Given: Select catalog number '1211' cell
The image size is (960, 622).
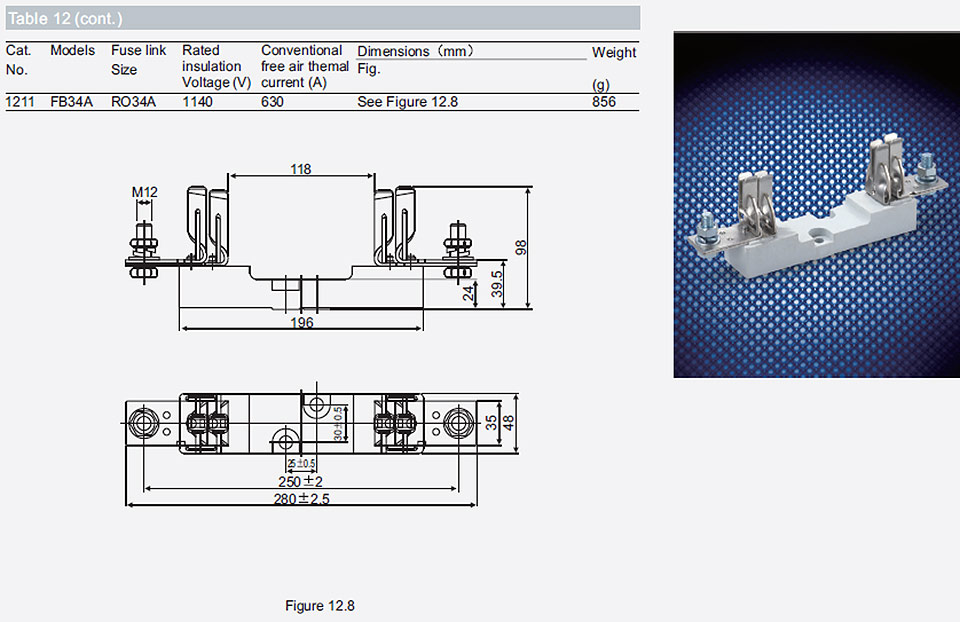Looking at the screenshot, I should click(20, 102).
